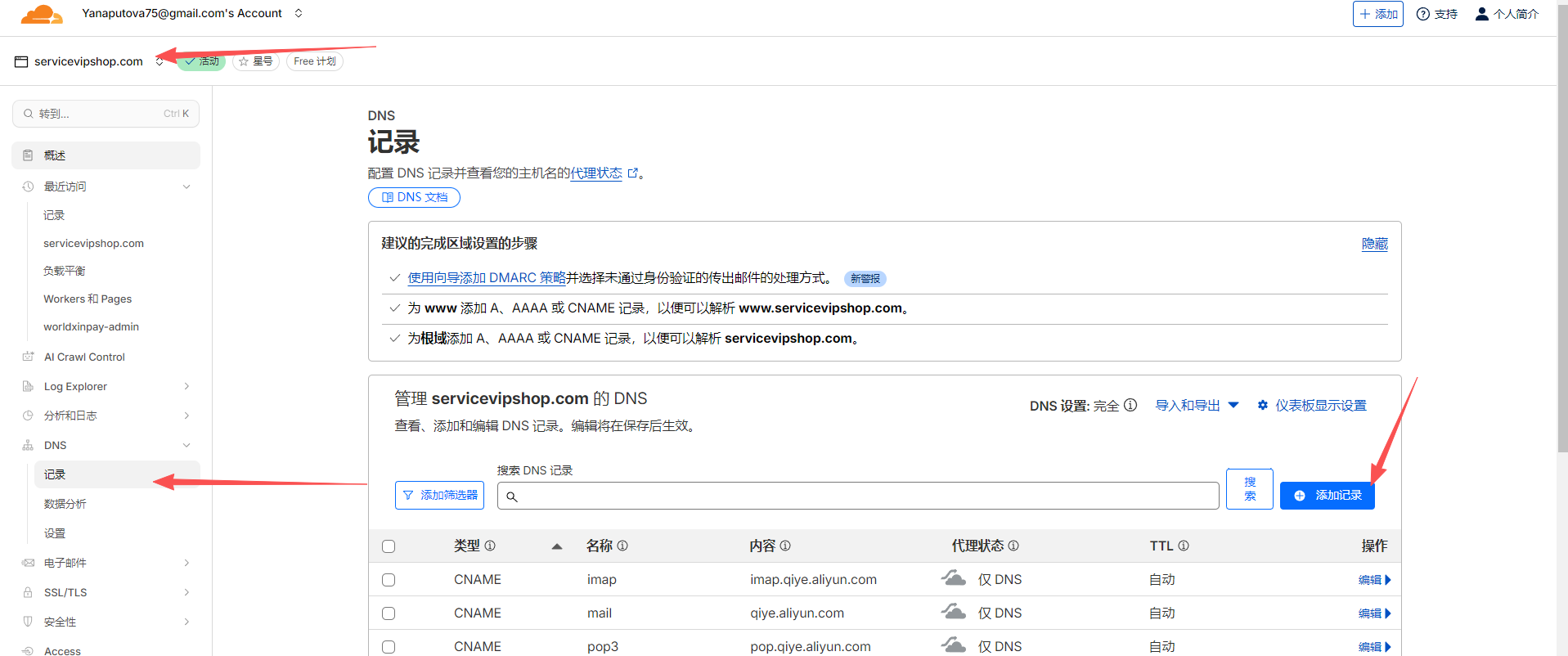Click the info icon next to 类型 header
The height and width of the screenshot is (656, 1568).
point(490,546)
